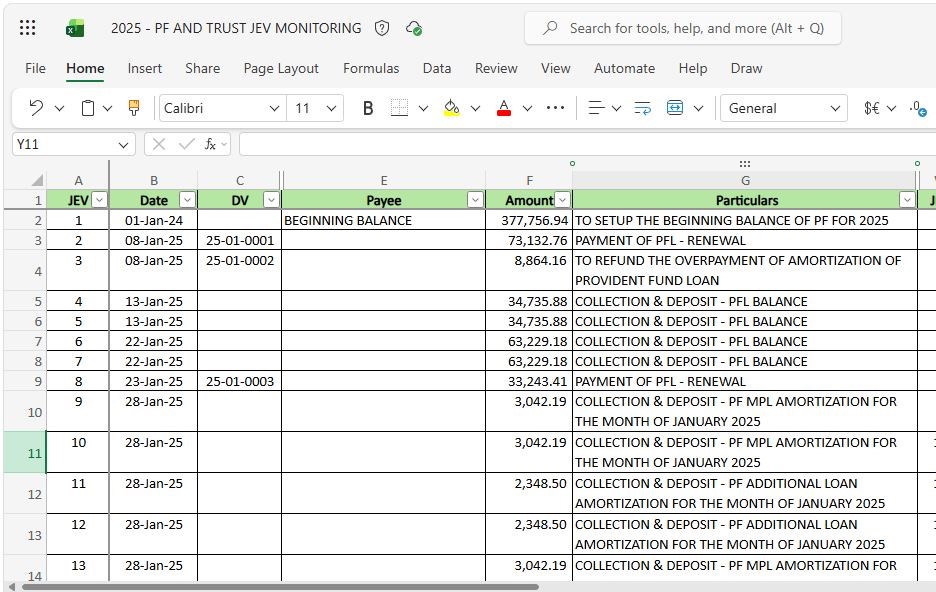The height and width of the screenshot is (592, 936).
Task: Undo the last action
Action: tap(36, 108)
